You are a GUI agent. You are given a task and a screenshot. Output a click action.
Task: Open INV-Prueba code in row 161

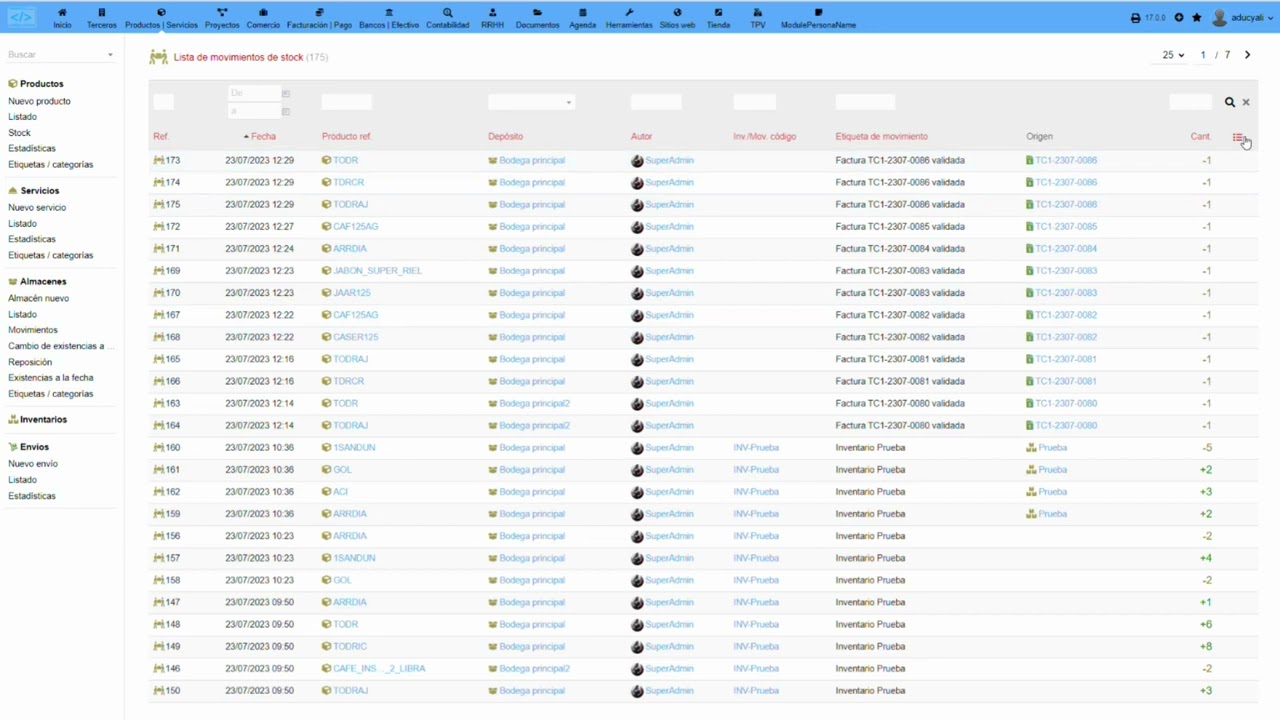click(x=756, y=470)
